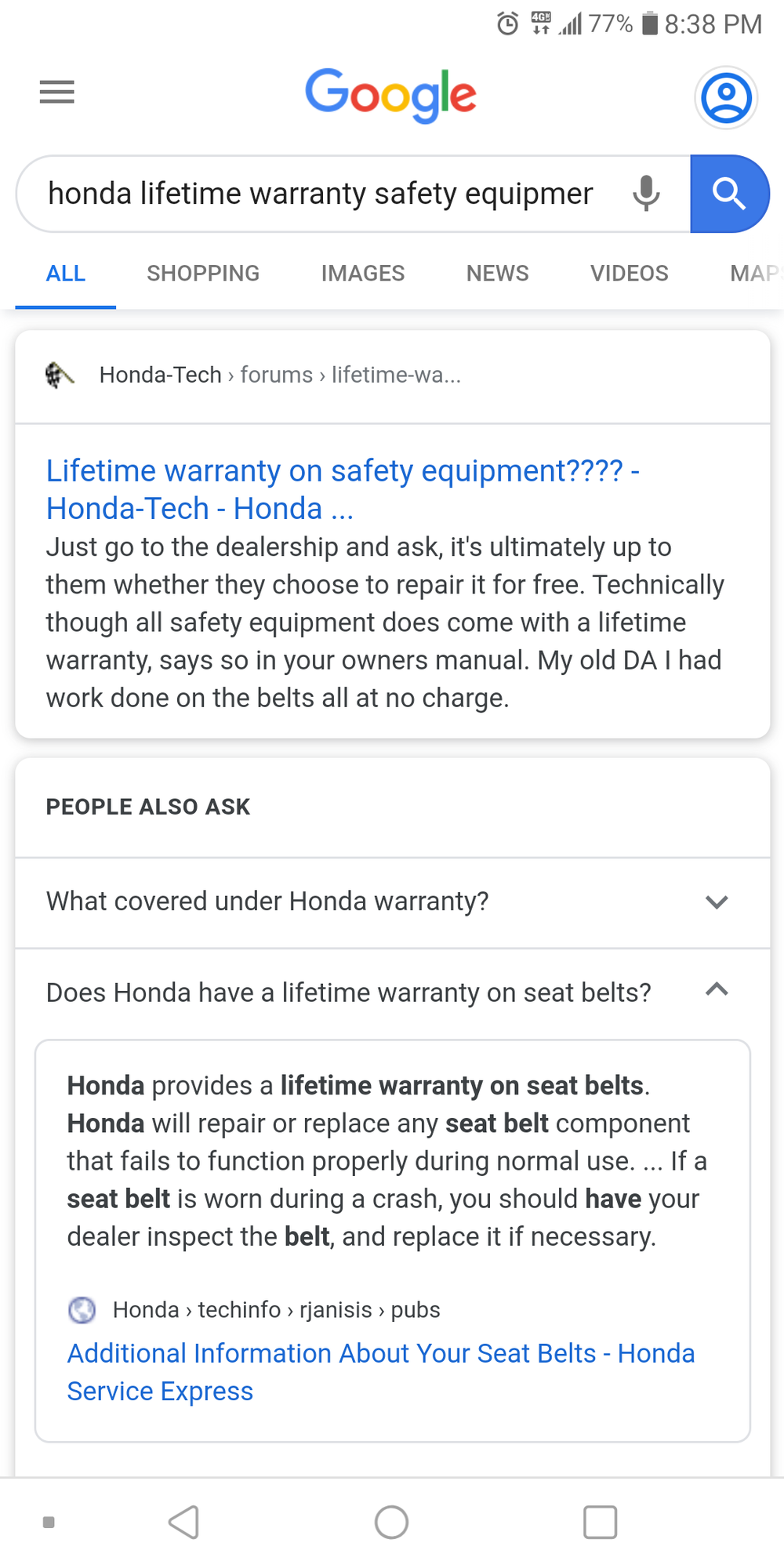
Task: Tap the Android home circle button
Action: click(x=391, y=1522)
